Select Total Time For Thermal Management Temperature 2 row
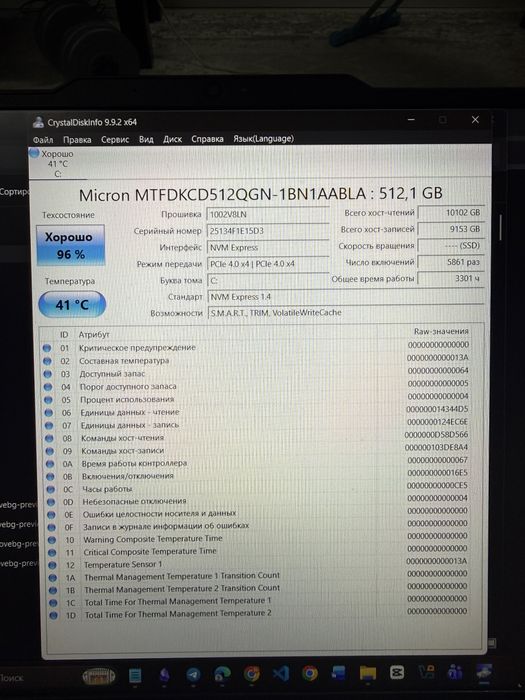The height and width of the screenshot is (700, 525). 257,614
